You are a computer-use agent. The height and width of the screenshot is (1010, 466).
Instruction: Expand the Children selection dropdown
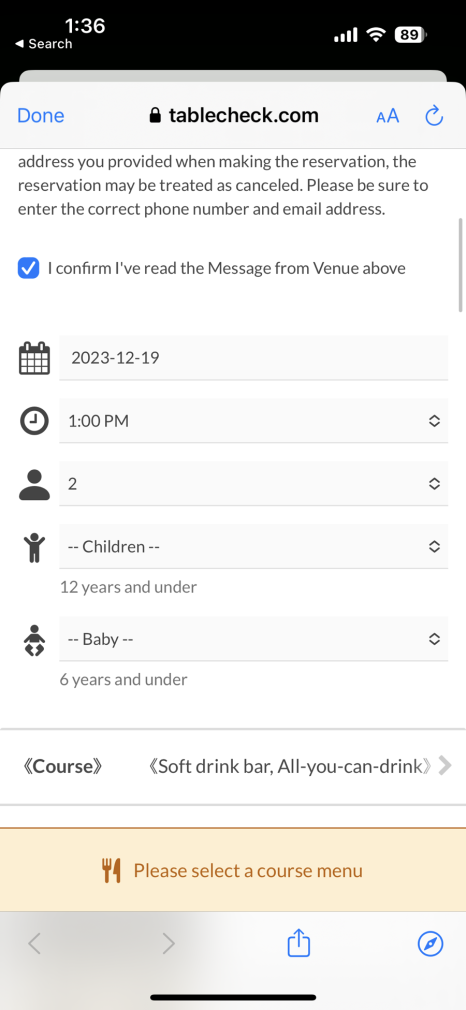[x=253, y=546]
